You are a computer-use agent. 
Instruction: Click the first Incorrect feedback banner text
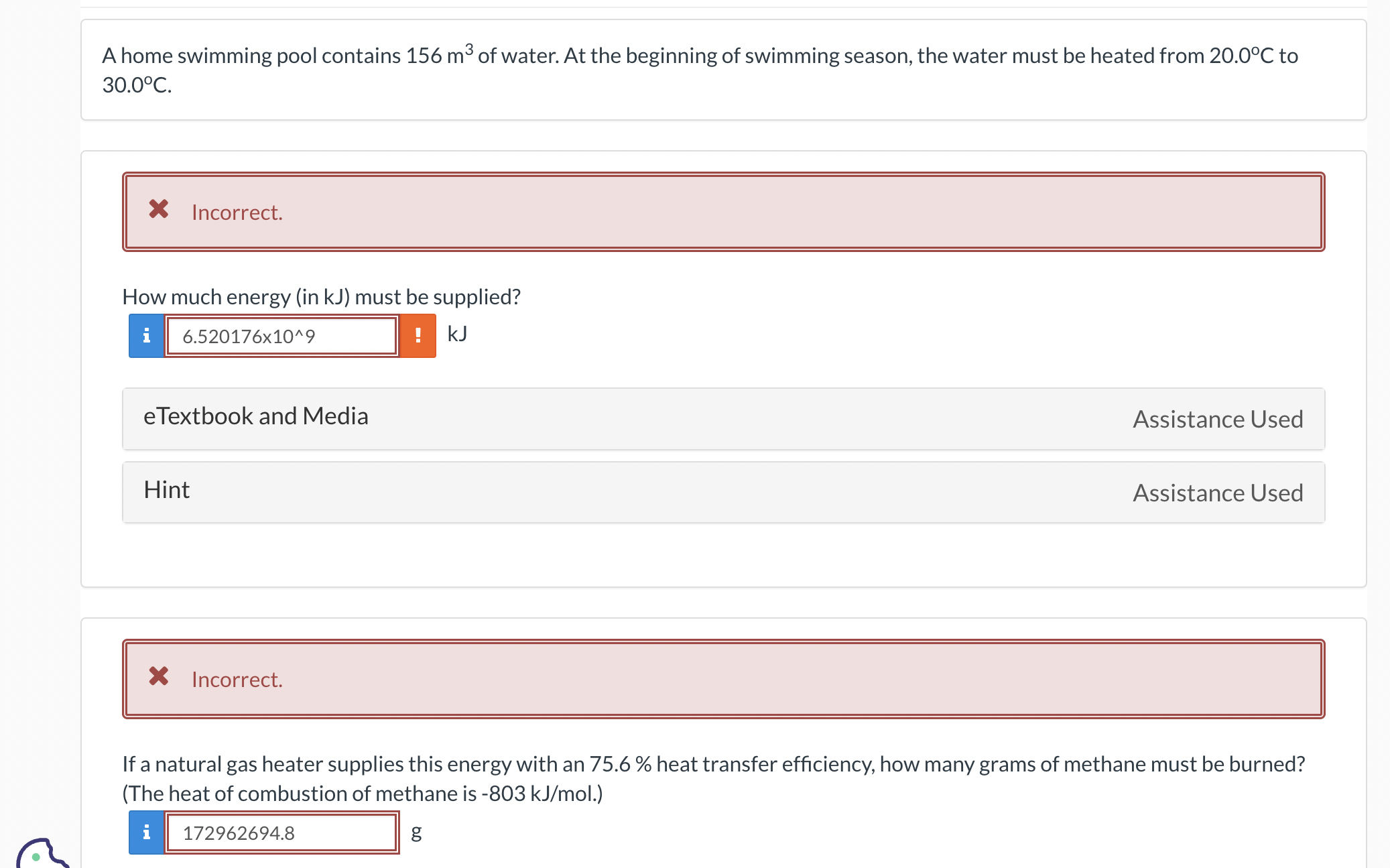237,212
